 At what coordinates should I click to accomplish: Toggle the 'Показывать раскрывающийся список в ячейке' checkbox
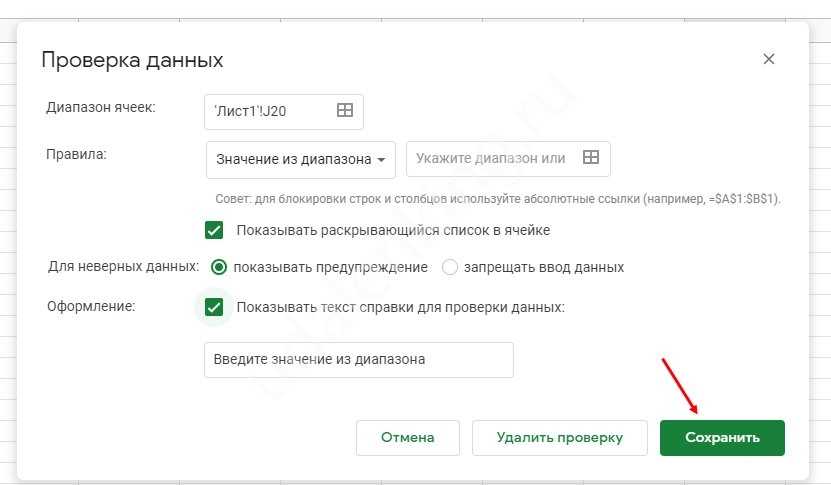tap(214, 230)
